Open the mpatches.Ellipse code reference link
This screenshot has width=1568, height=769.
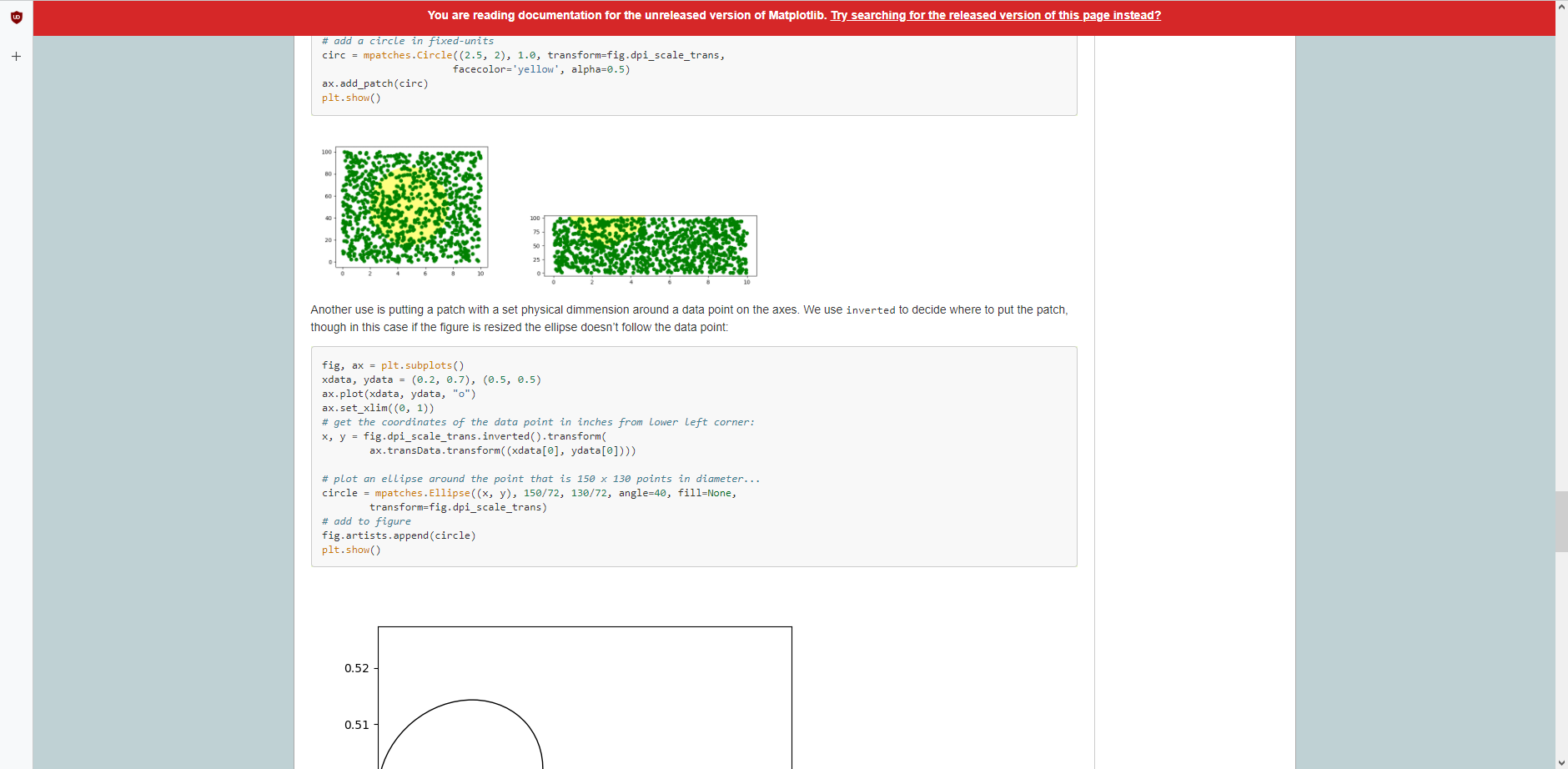point(422,493)
